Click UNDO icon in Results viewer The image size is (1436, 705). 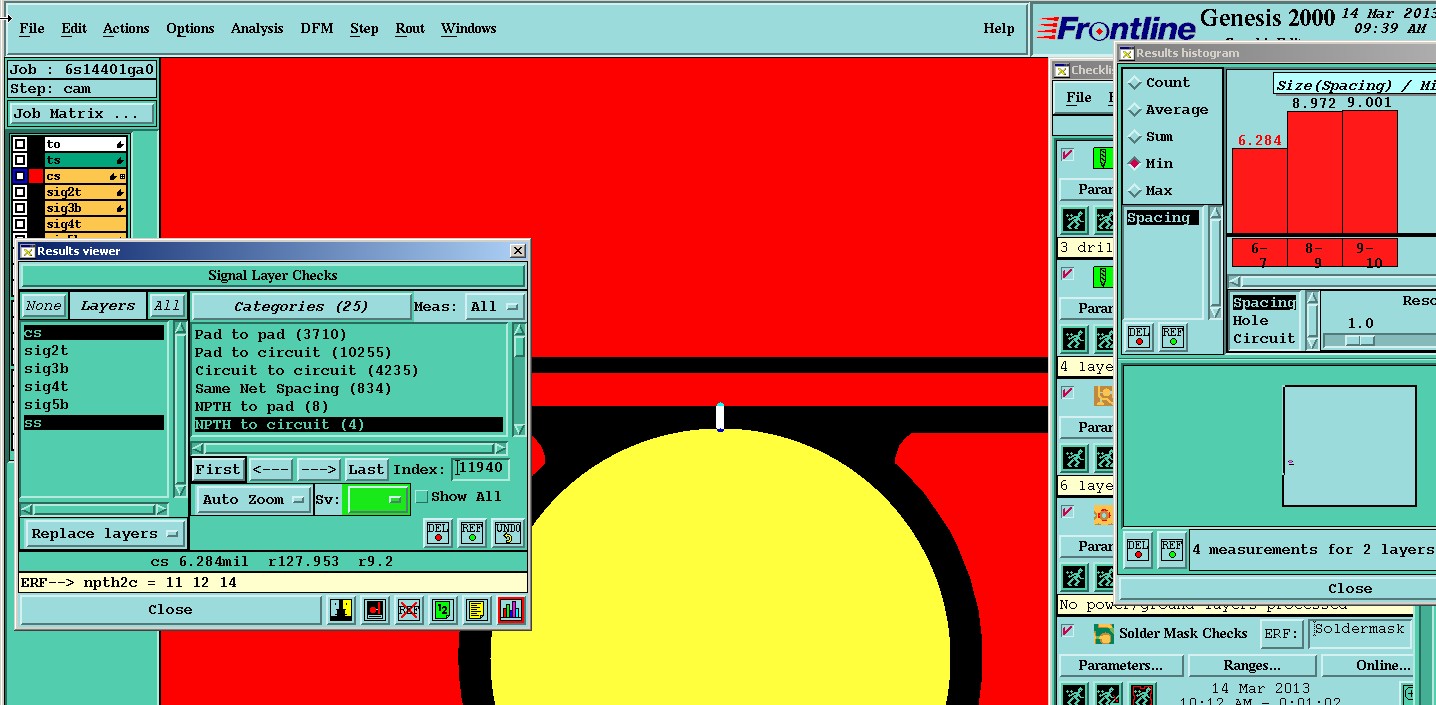coord(507,533)
